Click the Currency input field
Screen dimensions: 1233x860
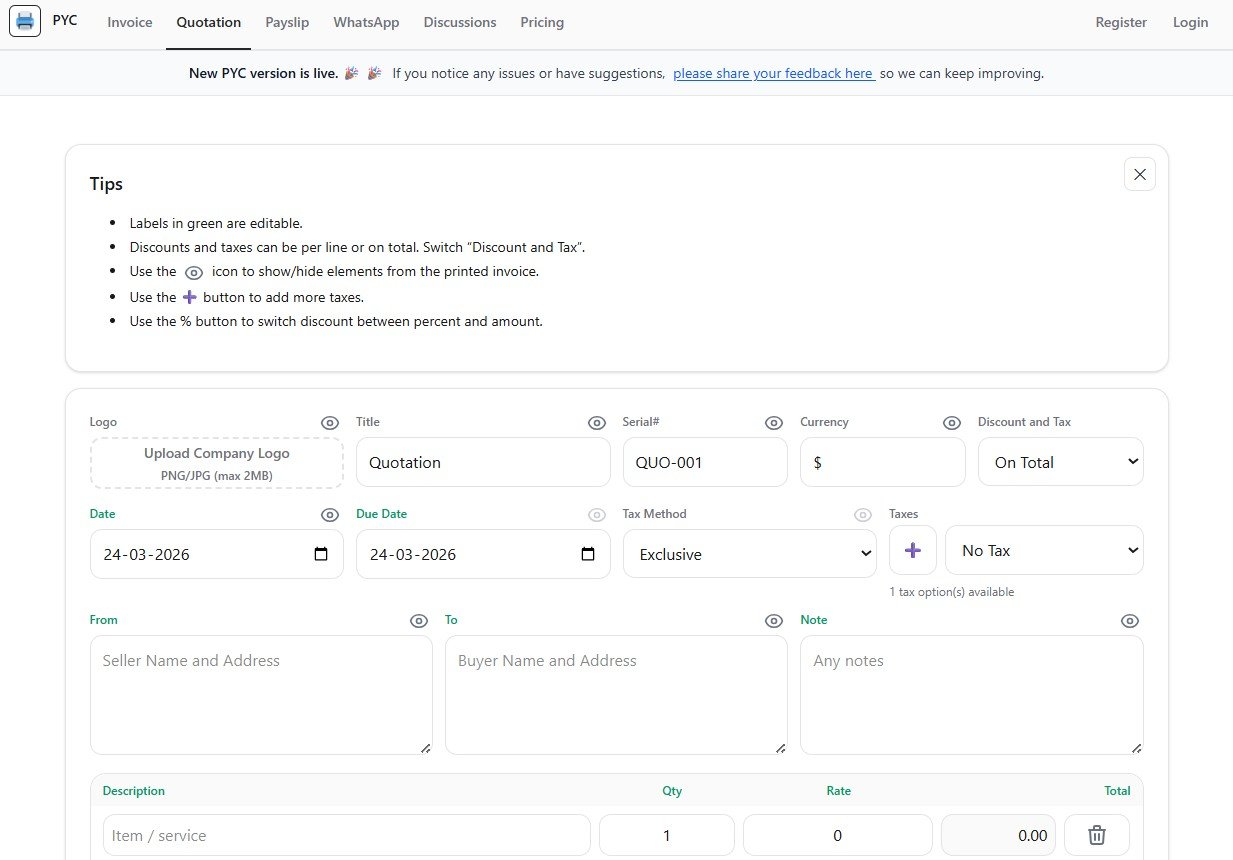tap(883, 462)
